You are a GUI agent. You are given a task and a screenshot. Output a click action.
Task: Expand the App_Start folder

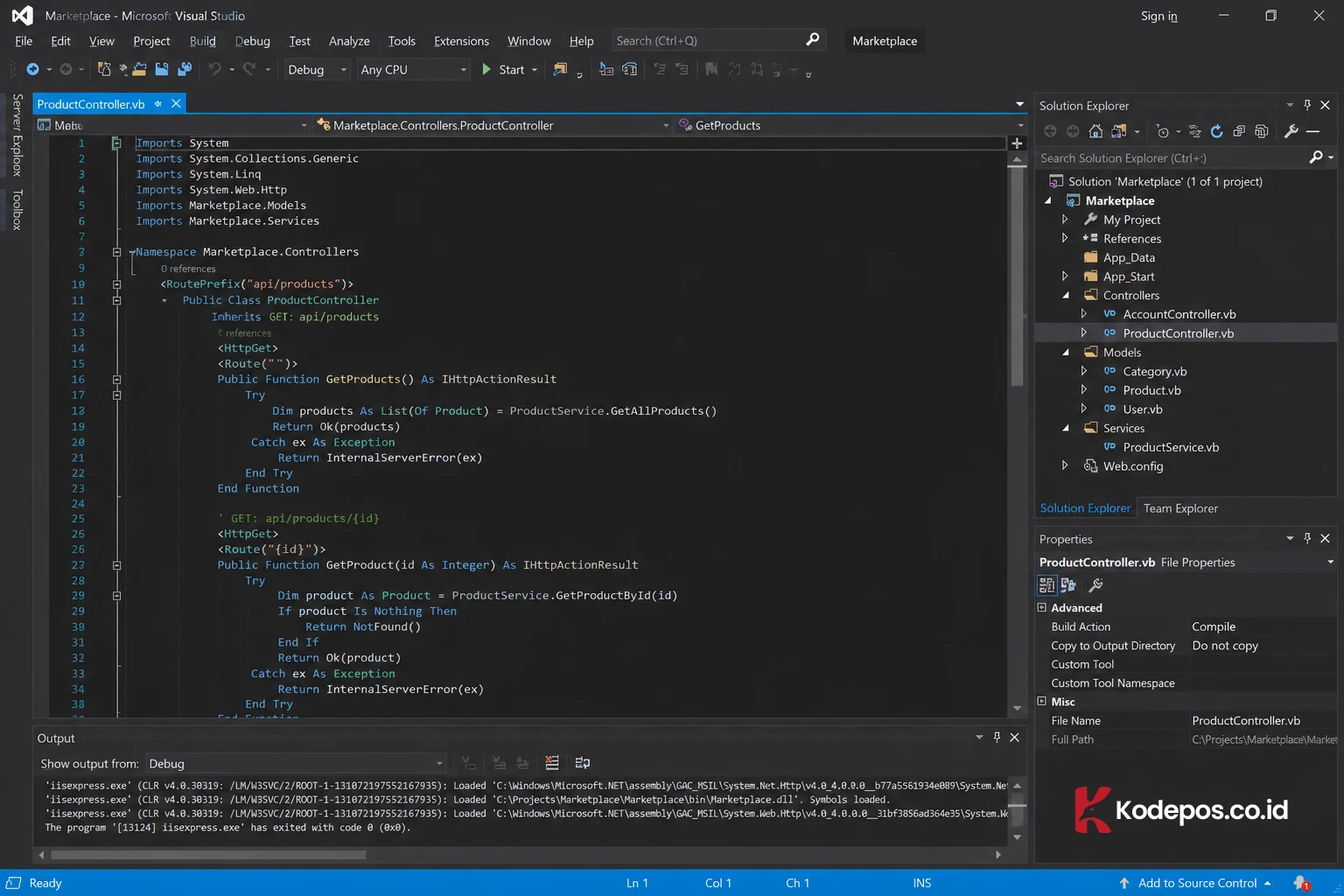point(1065,276)
